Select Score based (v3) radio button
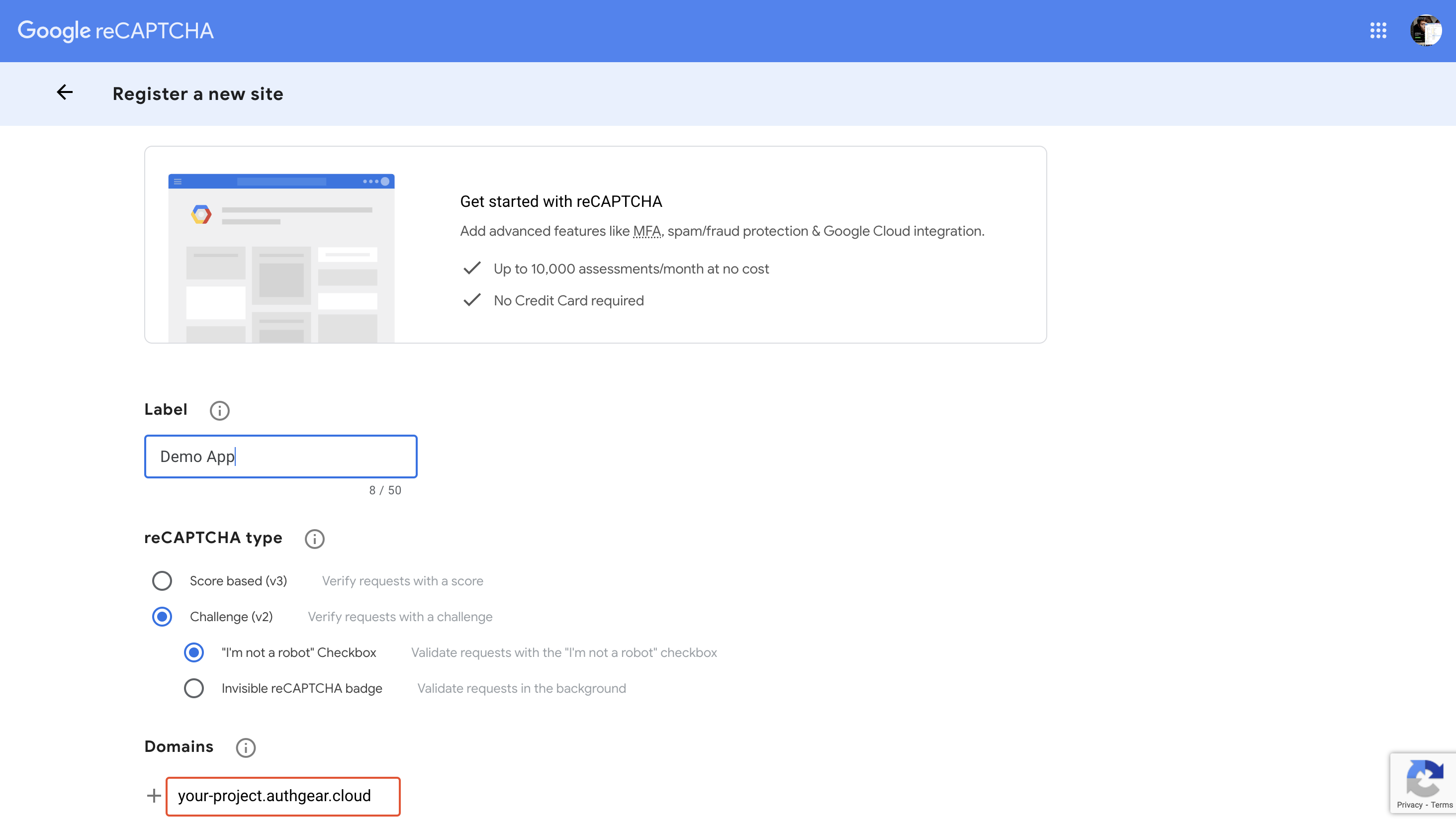Screen dimensions: 1456x827 point(162,580)
